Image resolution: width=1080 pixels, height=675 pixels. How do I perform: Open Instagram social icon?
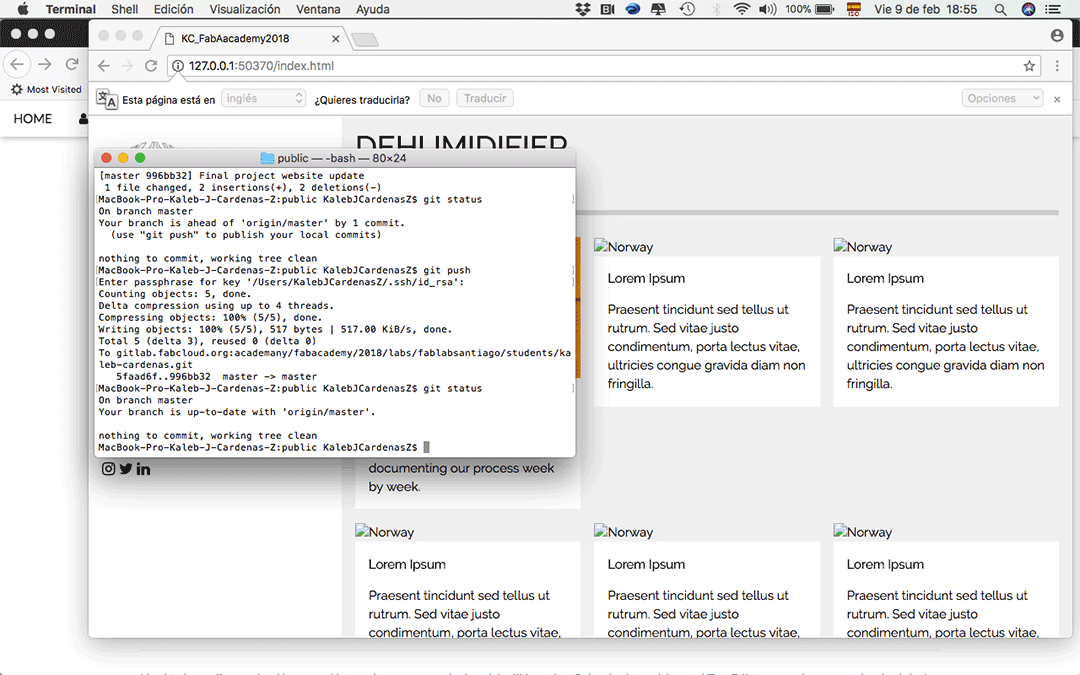pos(108,469)
